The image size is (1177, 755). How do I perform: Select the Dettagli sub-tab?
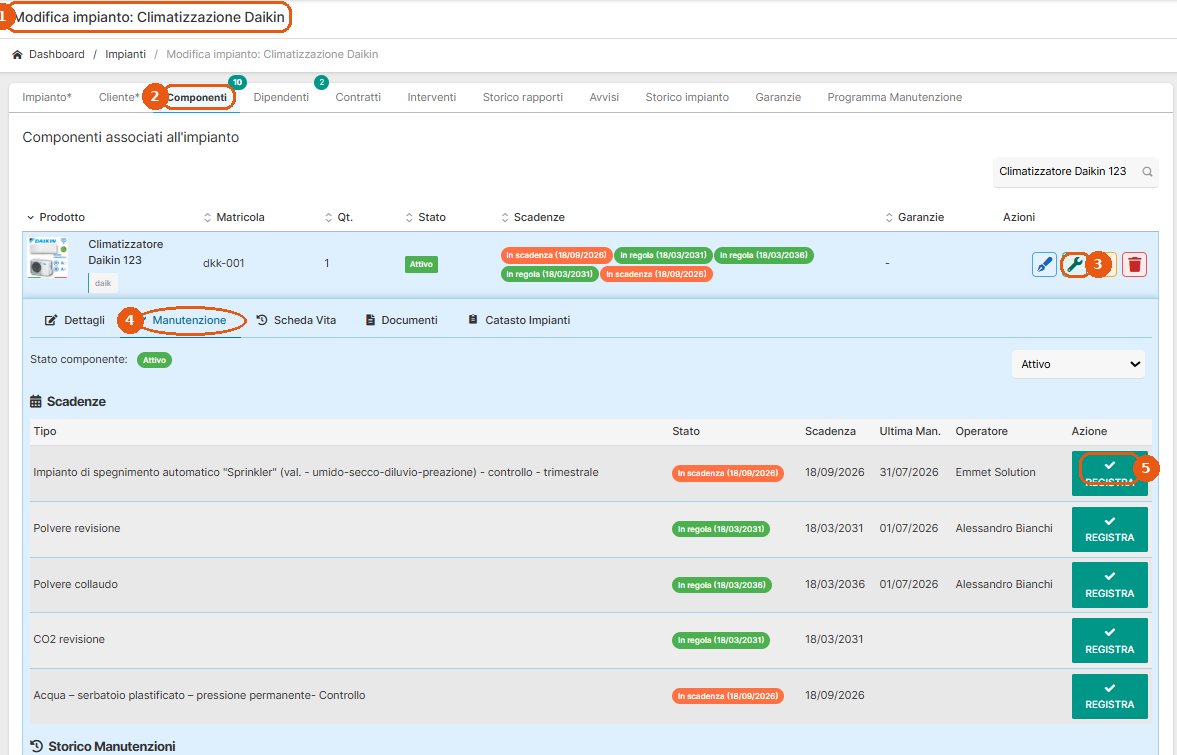[x=74, y=320]
